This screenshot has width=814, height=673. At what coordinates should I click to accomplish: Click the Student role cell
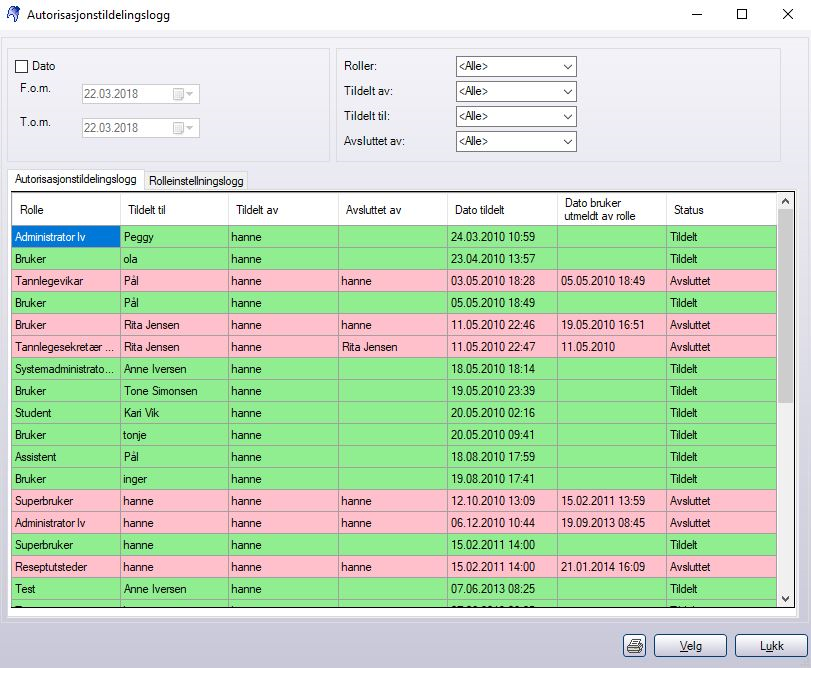pyautogui.click(x=66, y=413)
